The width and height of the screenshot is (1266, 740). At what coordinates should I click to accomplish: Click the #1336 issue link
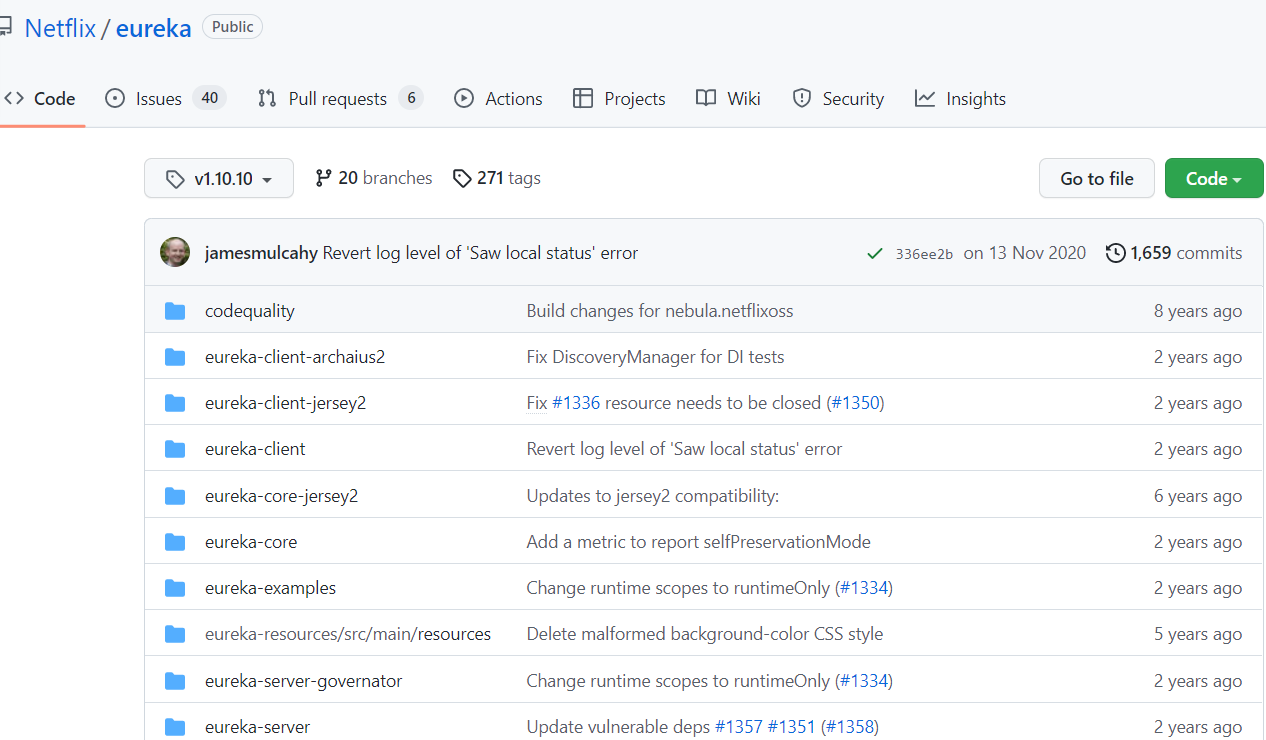[x=576, y=403]
